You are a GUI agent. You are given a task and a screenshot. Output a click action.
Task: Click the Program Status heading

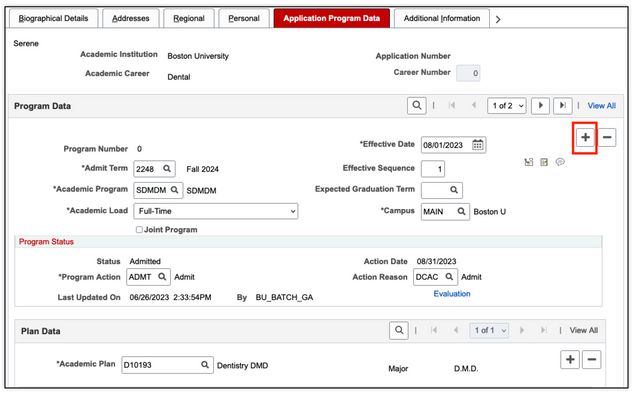[x=46, y=242]
